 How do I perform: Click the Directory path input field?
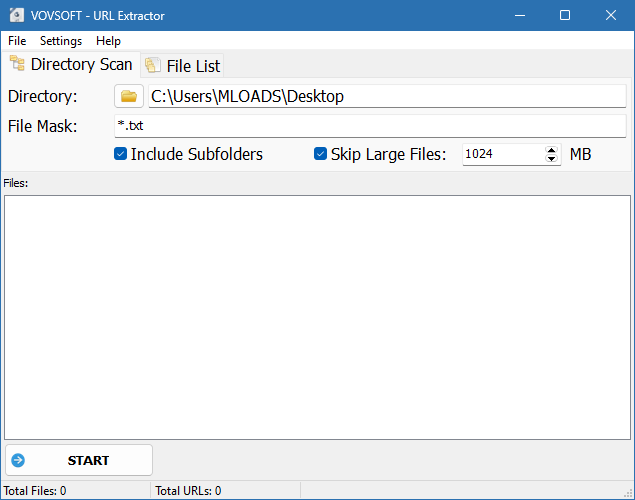point(387,96)
